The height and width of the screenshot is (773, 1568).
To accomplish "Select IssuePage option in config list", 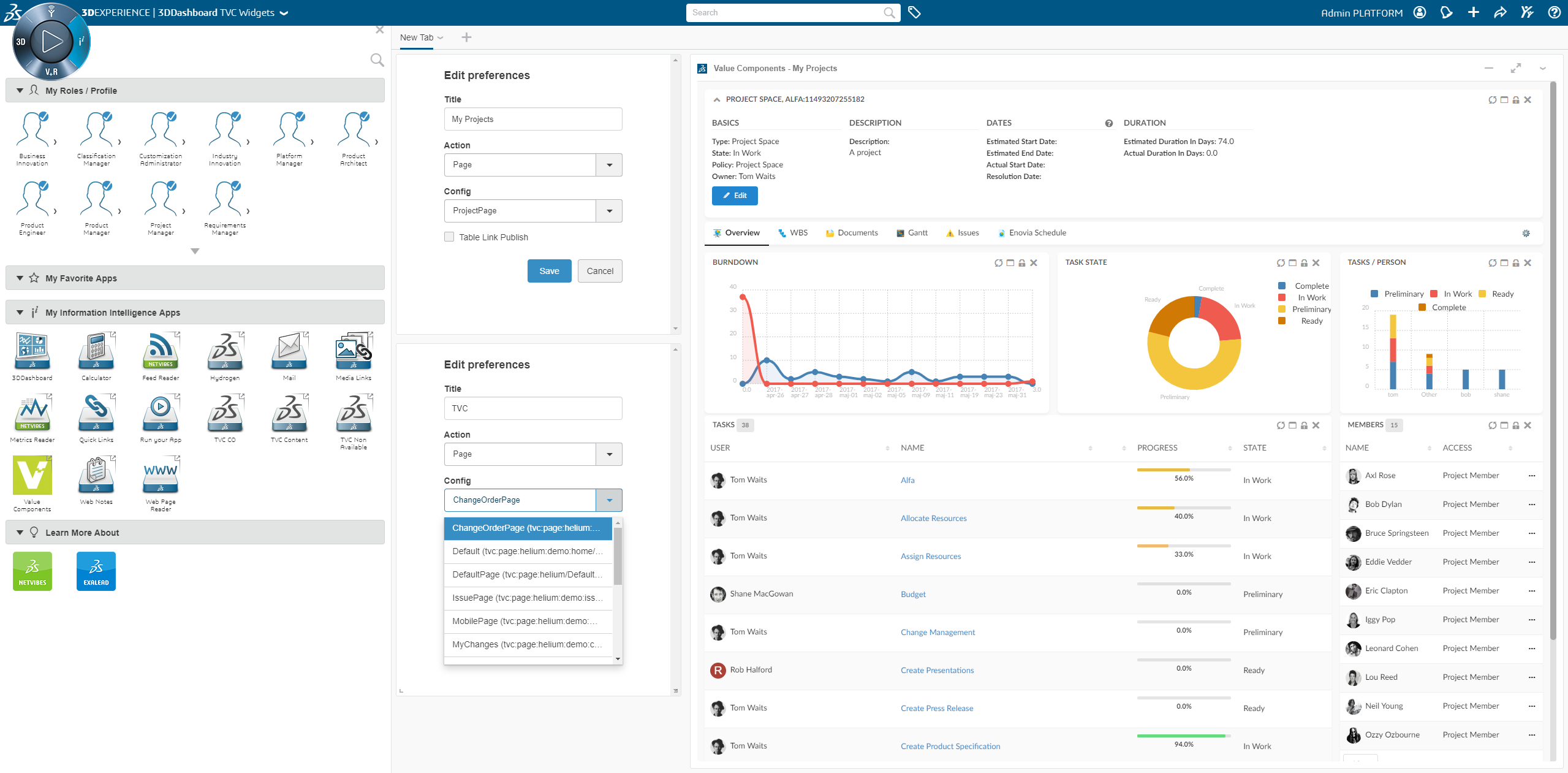I will [x=527, y=598].
